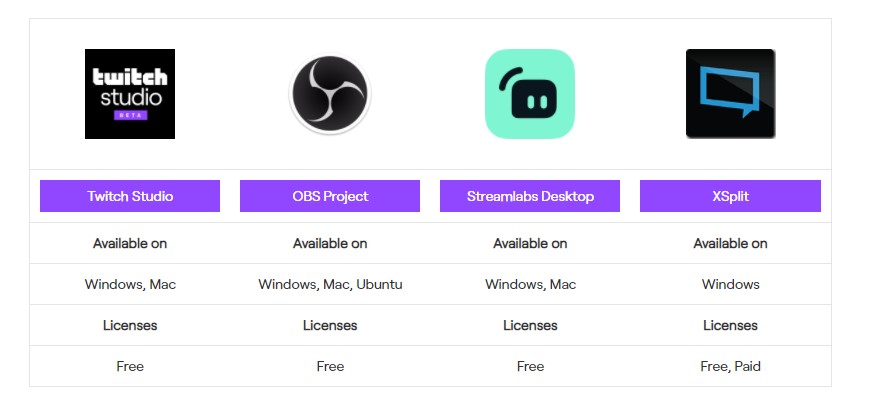The height and width of the screenshot is (406, 869).
Task: Select the Streamlabs Desktop purple button
Action: [x=530, y=196]
